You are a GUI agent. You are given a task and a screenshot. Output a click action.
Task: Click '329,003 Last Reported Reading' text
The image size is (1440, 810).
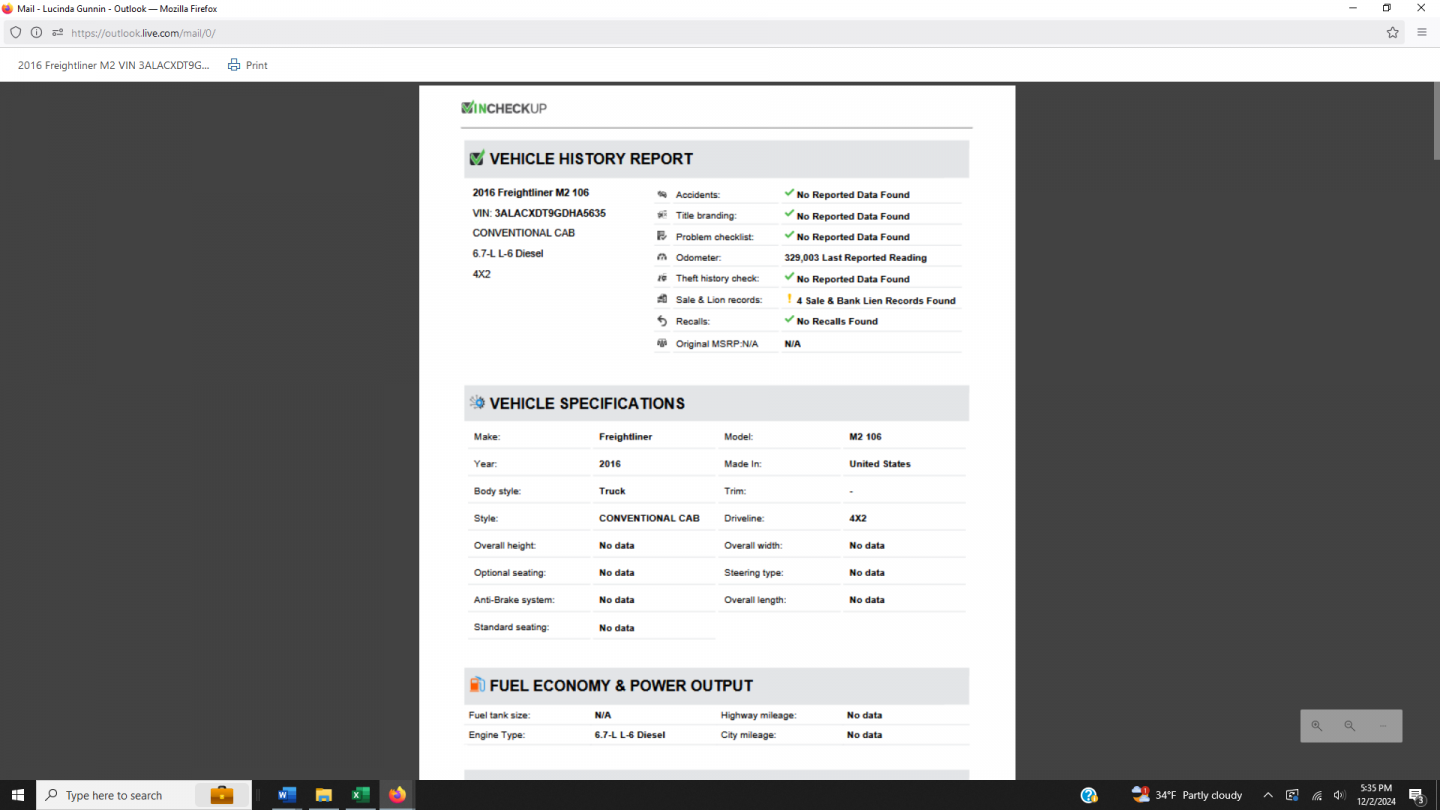pos(855,257)
